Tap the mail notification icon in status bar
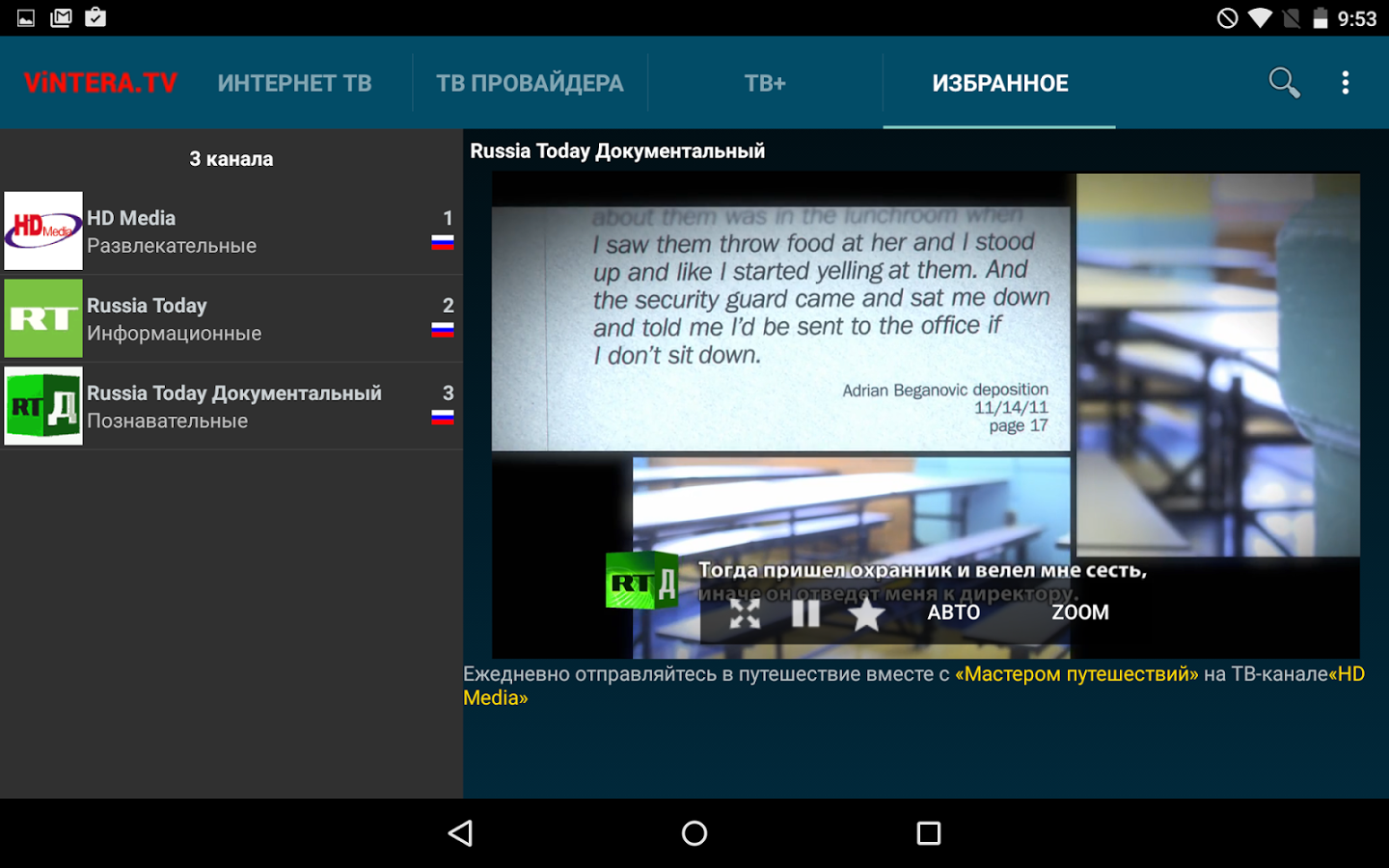Screen dimensions: 1389x868 coord(61,17)
